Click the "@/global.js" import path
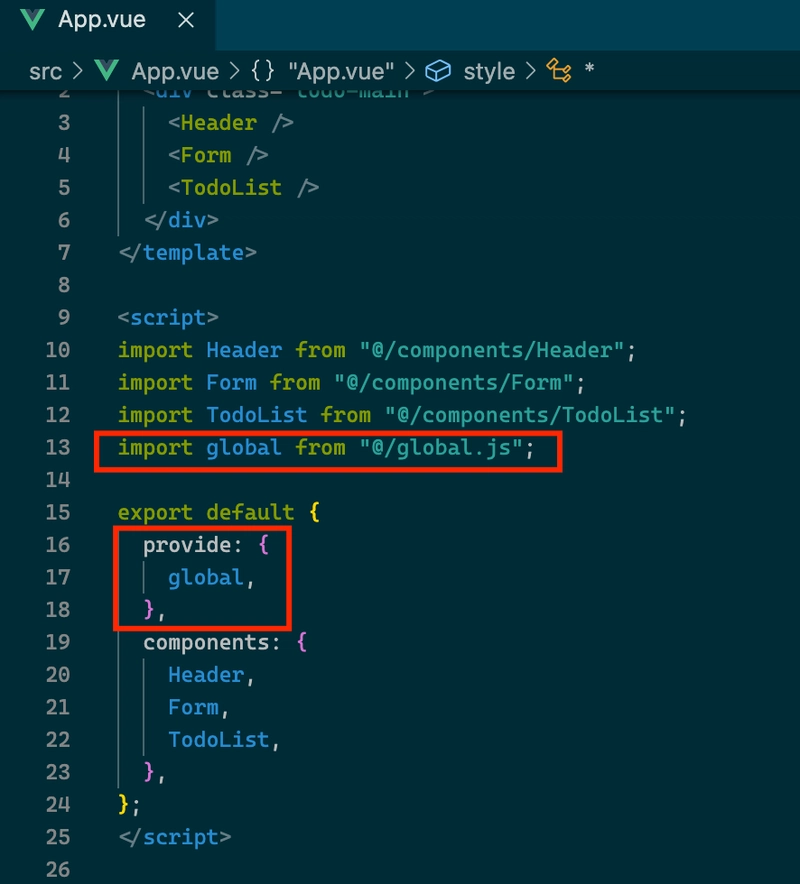 coord(442,448)
